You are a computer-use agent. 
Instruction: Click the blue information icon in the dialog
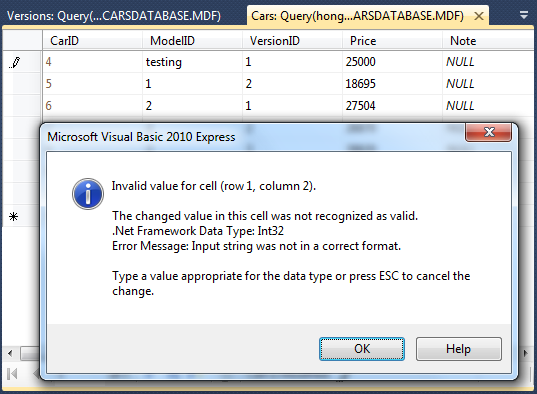(x=88, y=194)
